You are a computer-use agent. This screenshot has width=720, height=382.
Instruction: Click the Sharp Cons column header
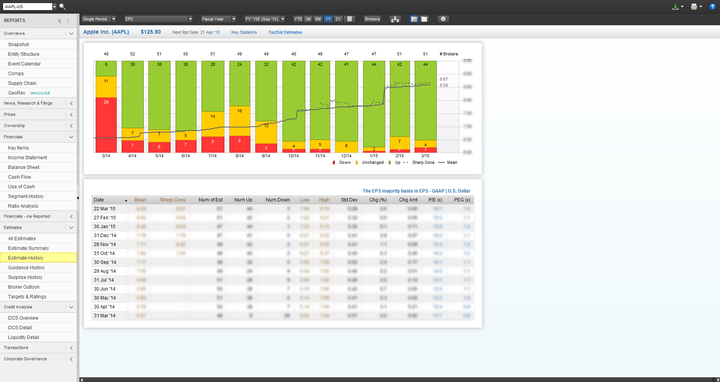point(173,200)
